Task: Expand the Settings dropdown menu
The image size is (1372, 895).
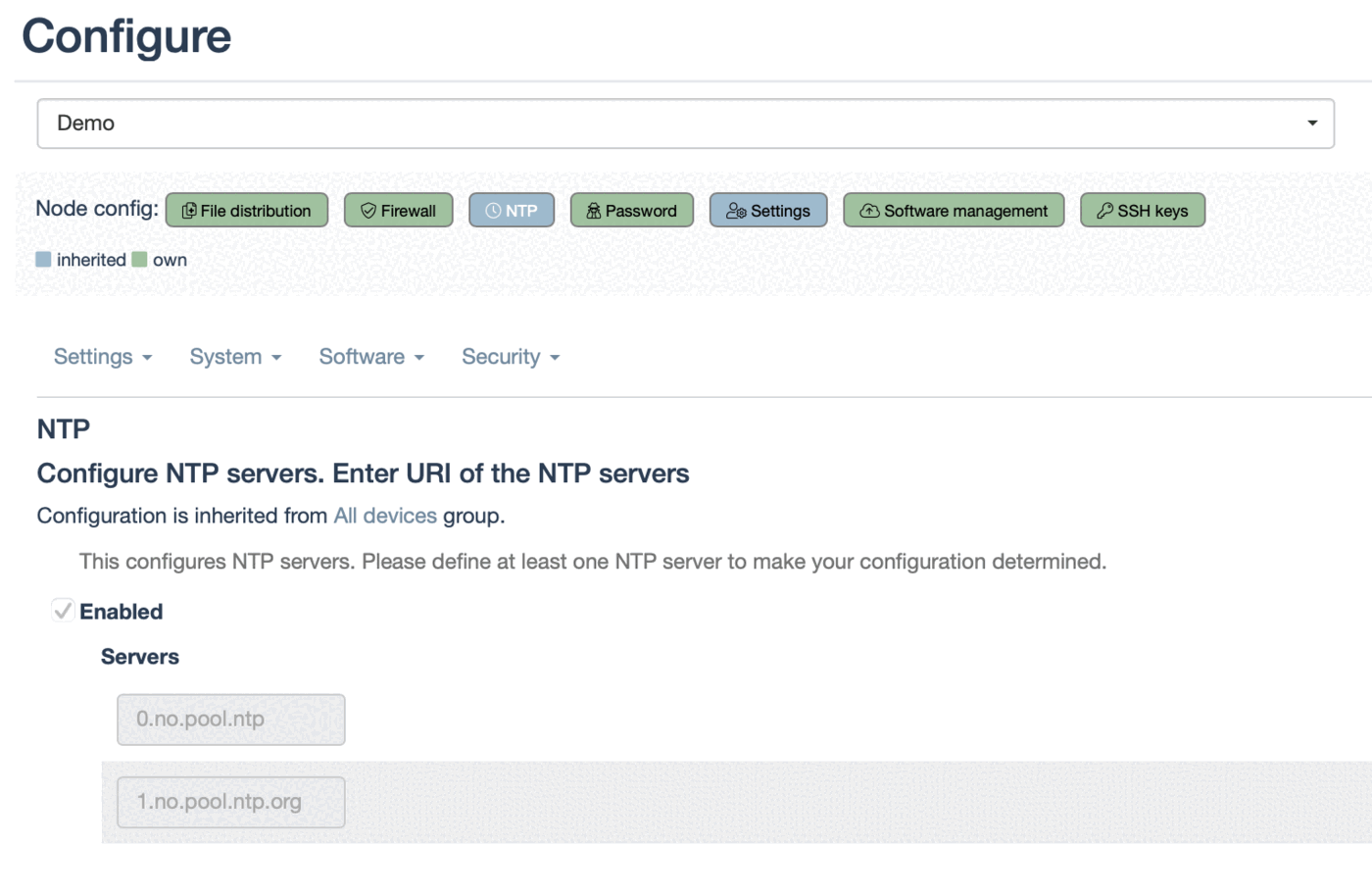Action: 103,357
